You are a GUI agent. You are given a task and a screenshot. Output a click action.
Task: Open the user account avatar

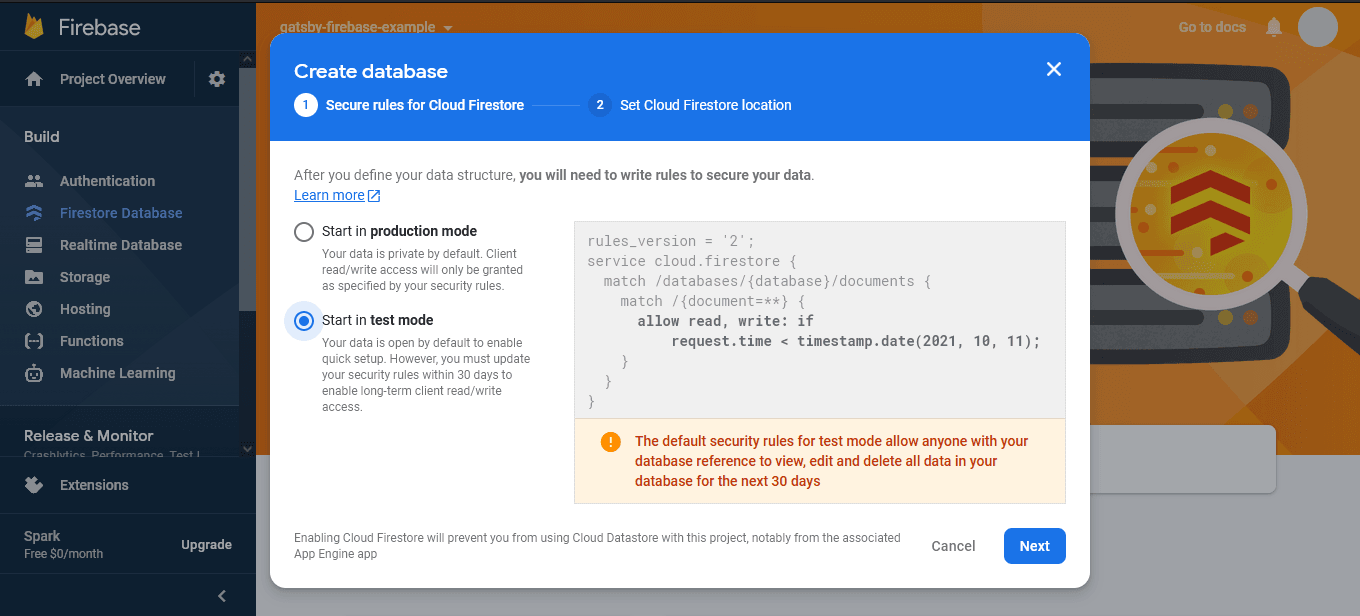(1317, 27)
